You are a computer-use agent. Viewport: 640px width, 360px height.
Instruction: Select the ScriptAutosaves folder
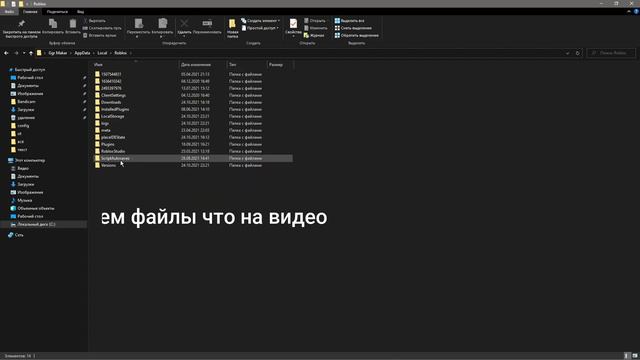pos(193,158)
